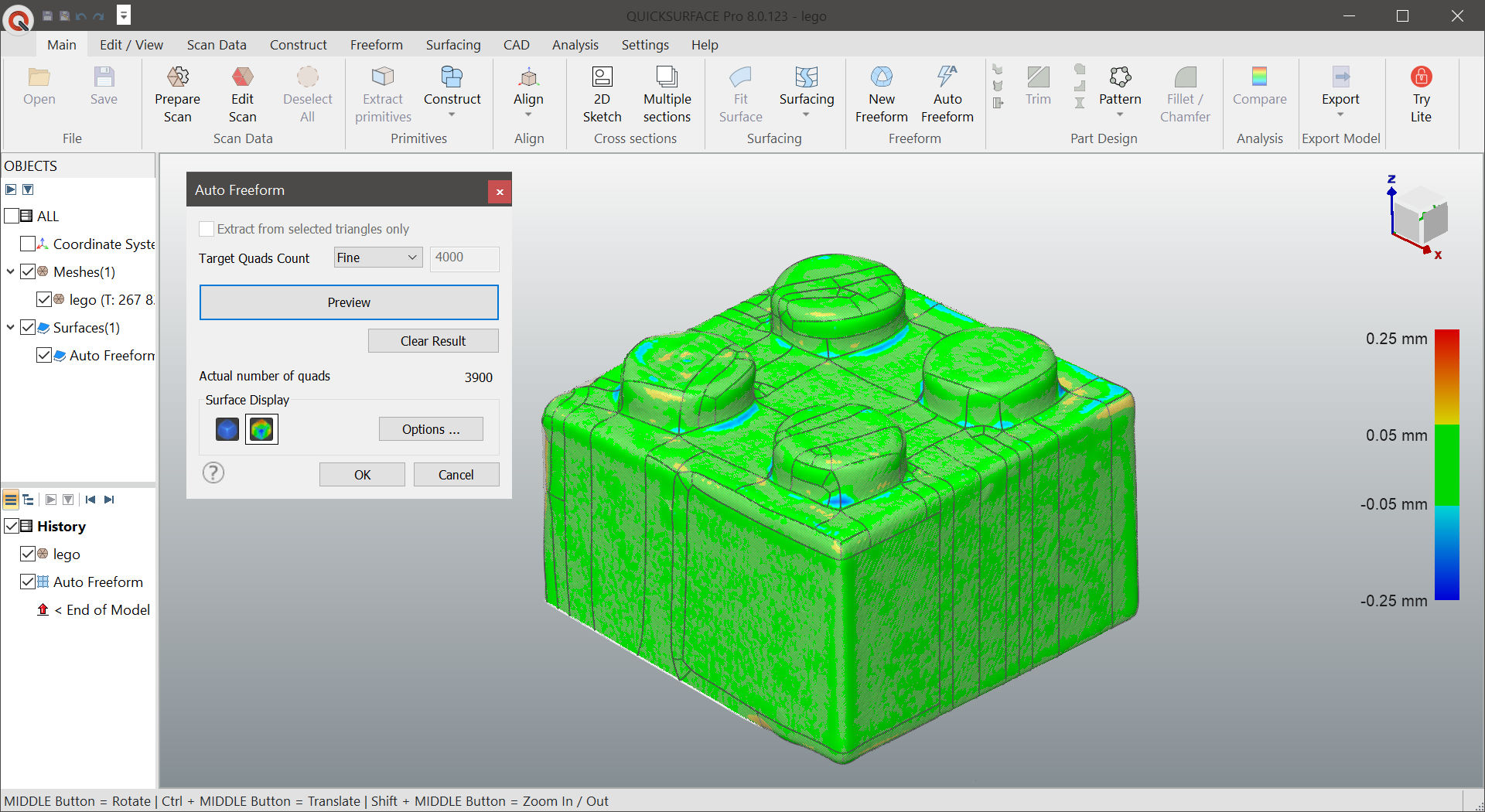Uncheck lego in the History list
Screen dimensions: 1485x812
tap(28, 554)
